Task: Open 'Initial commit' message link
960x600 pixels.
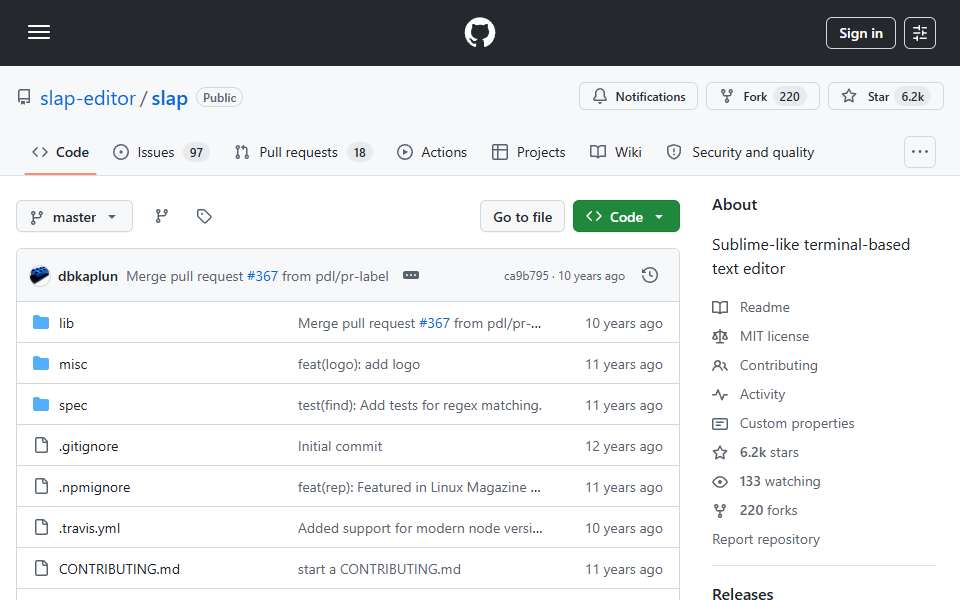Action: click(340, 446)
